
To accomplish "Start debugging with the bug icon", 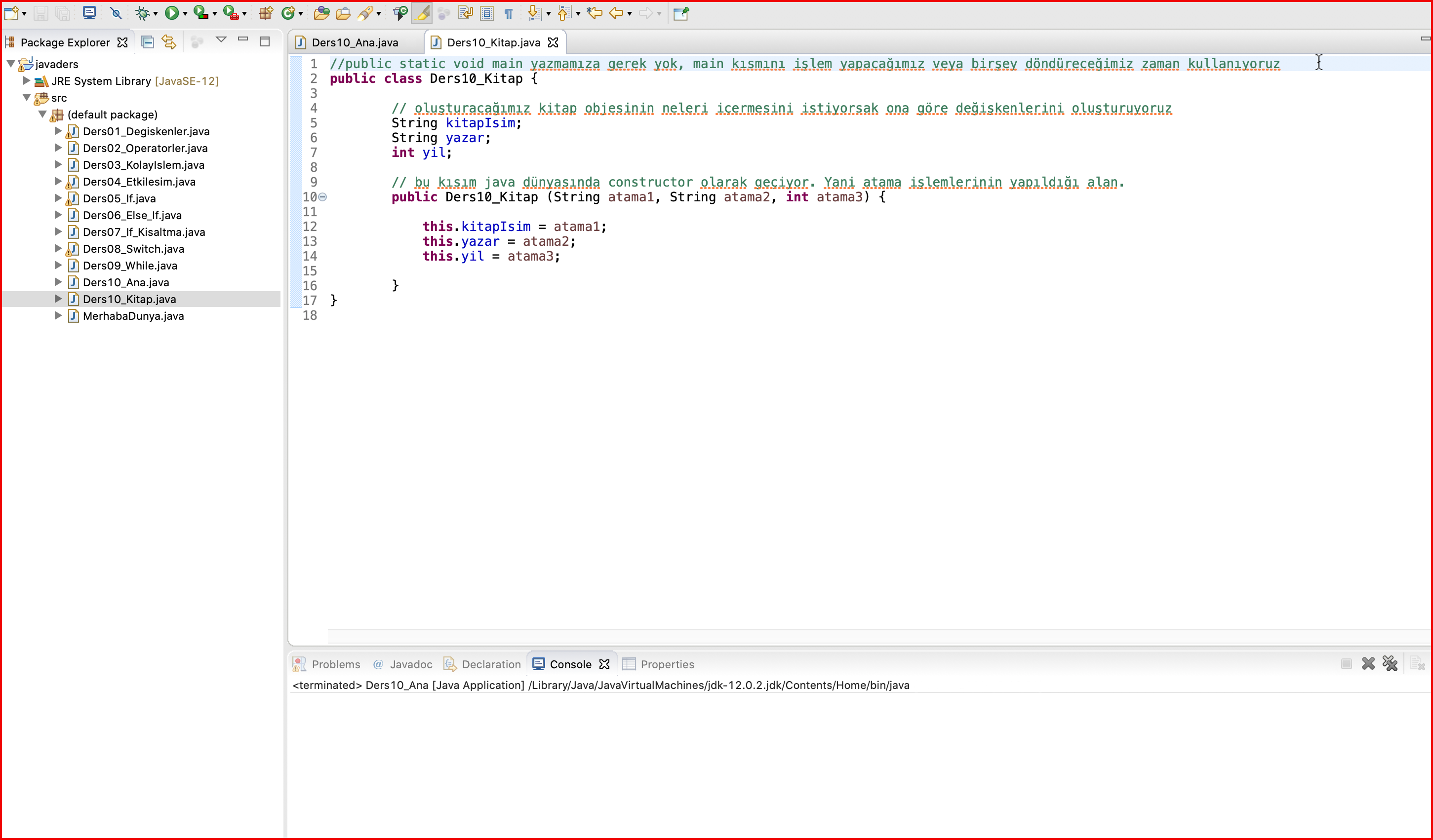I will click(142, 13).
